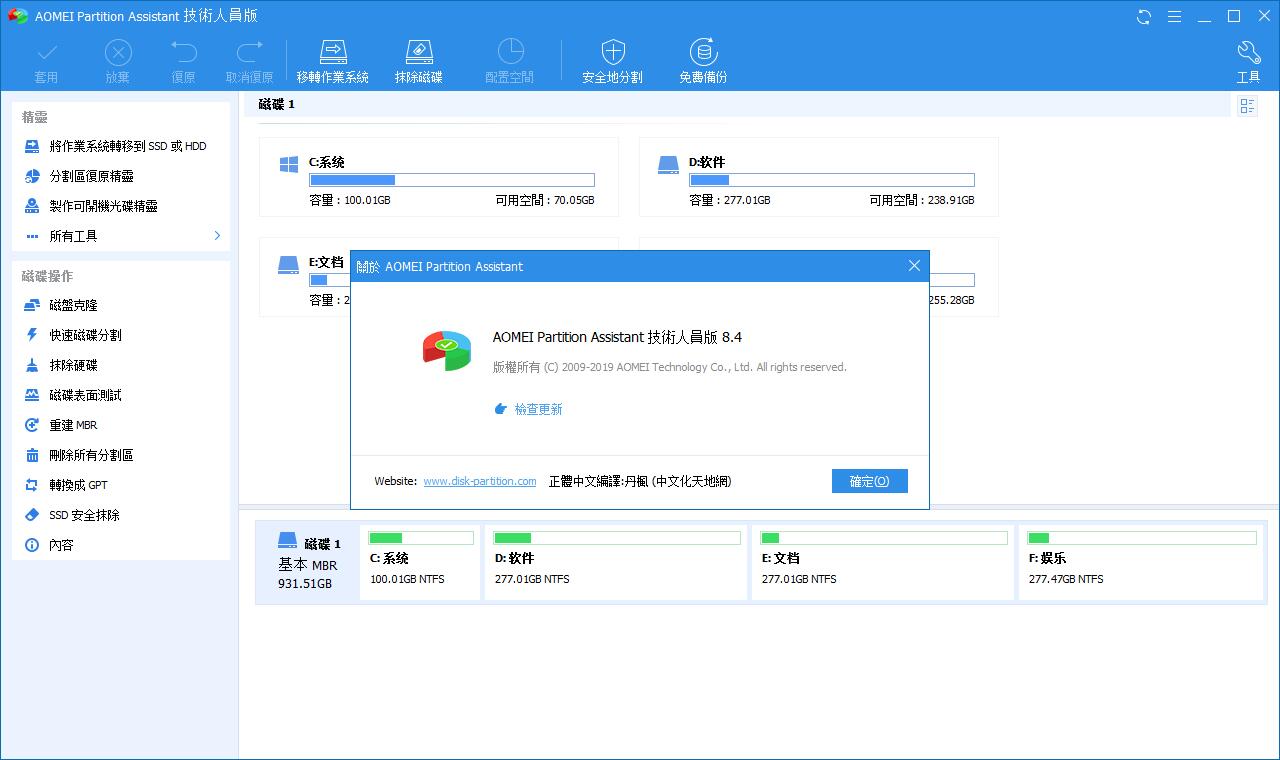Viewport: 1280px width, 760px height.
Task: Close the 關於 AOMEI Partition Assistant dialog
Action: (914, 266)
